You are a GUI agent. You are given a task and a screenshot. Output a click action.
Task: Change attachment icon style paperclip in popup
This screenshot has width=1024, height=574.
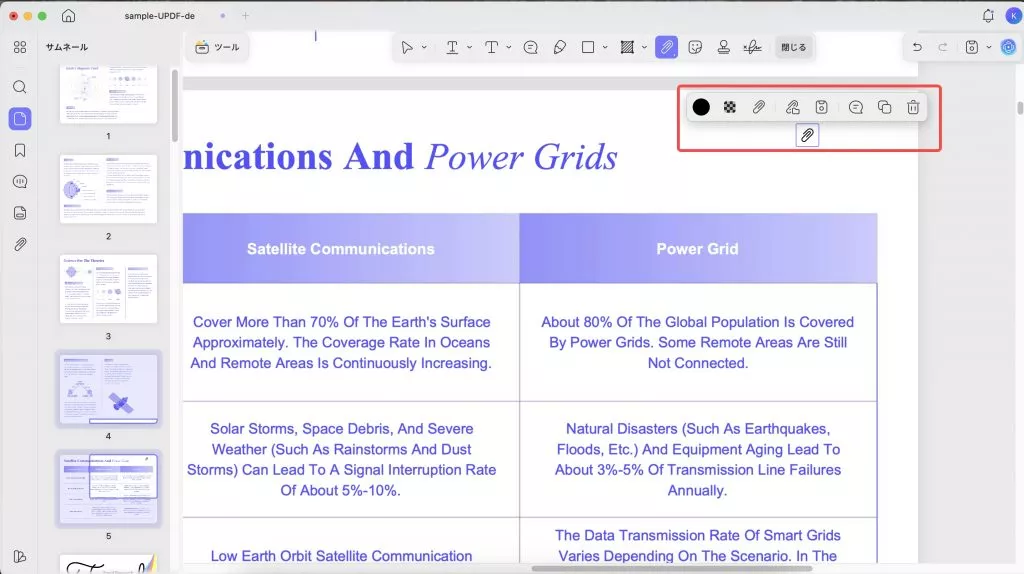[758, 107]
